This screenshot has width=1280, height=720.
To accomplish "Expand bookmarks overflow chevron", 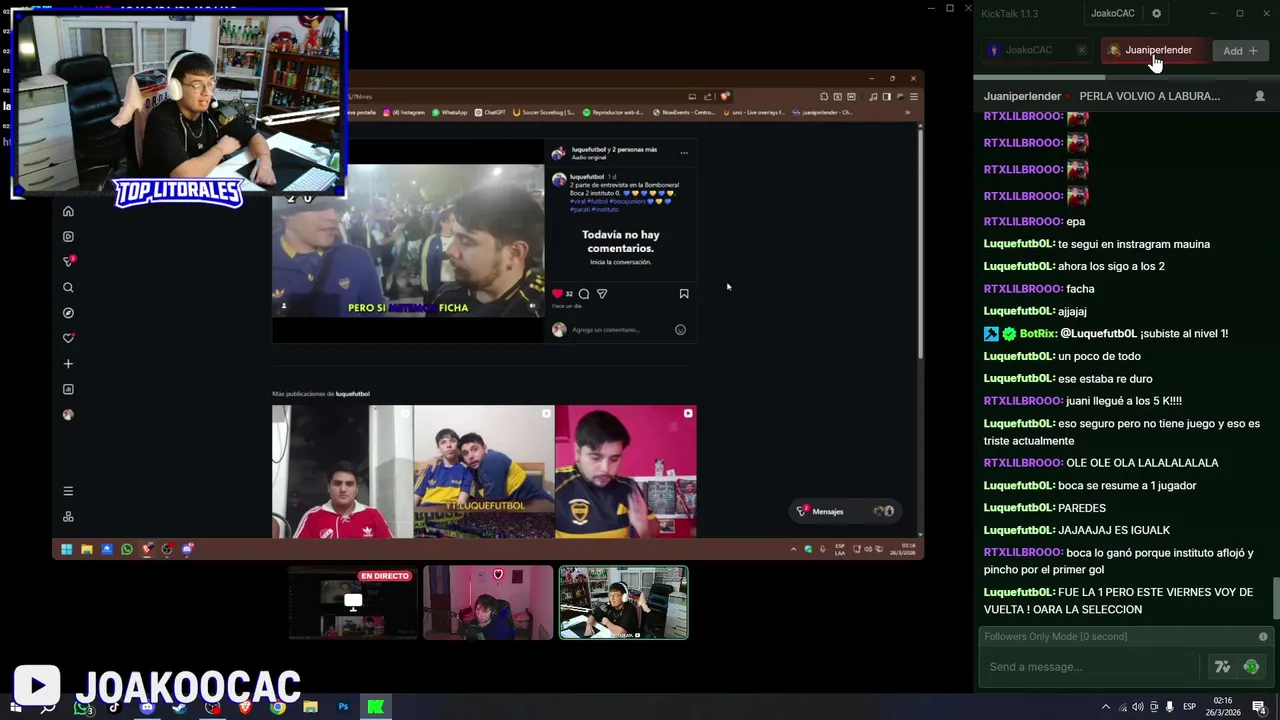I will (x=907, y=113).
